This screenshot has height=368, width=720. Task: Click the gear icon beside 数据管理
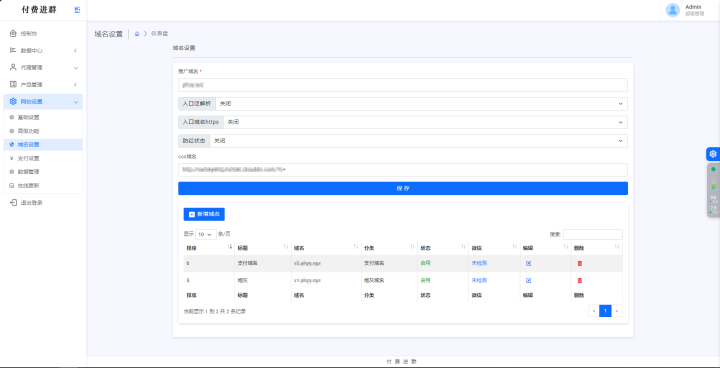12,171
